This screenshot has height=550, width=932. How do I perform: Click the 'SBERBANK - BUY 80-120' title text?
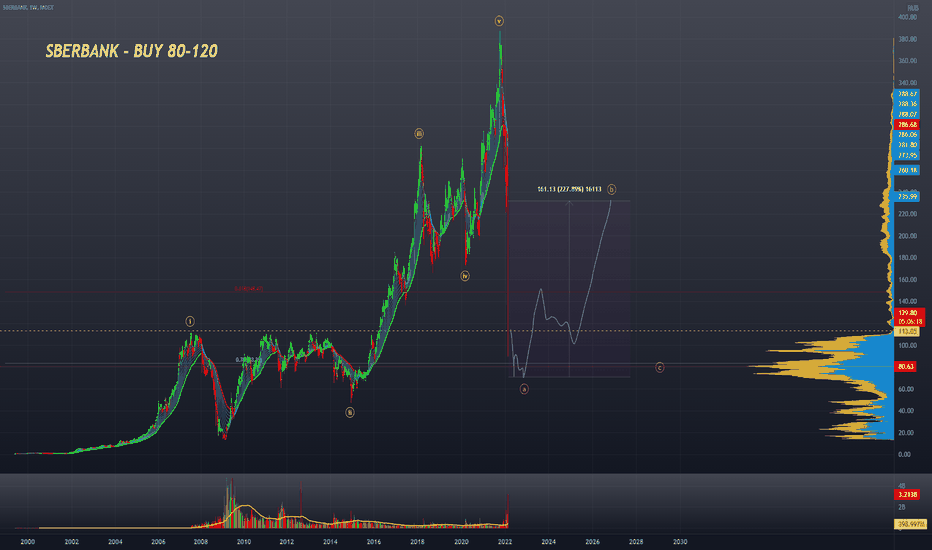pos(131,51)
